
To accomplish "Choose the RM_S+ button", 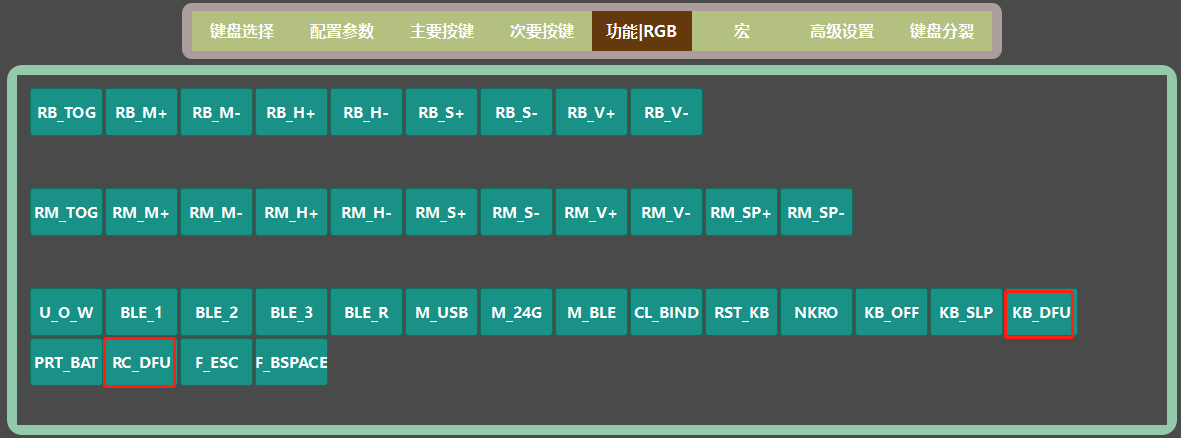I will click(x=441, y=212).
